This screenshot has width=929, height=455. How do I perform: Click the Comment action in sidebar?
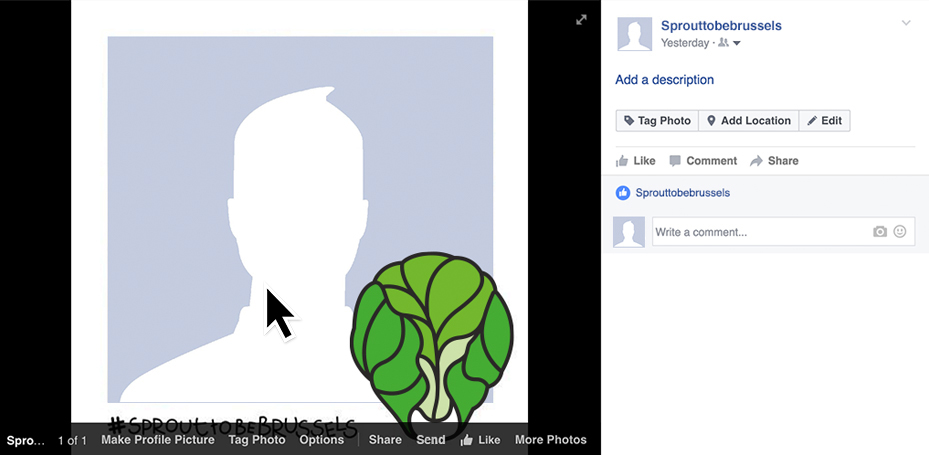click(x=703, y=161)
